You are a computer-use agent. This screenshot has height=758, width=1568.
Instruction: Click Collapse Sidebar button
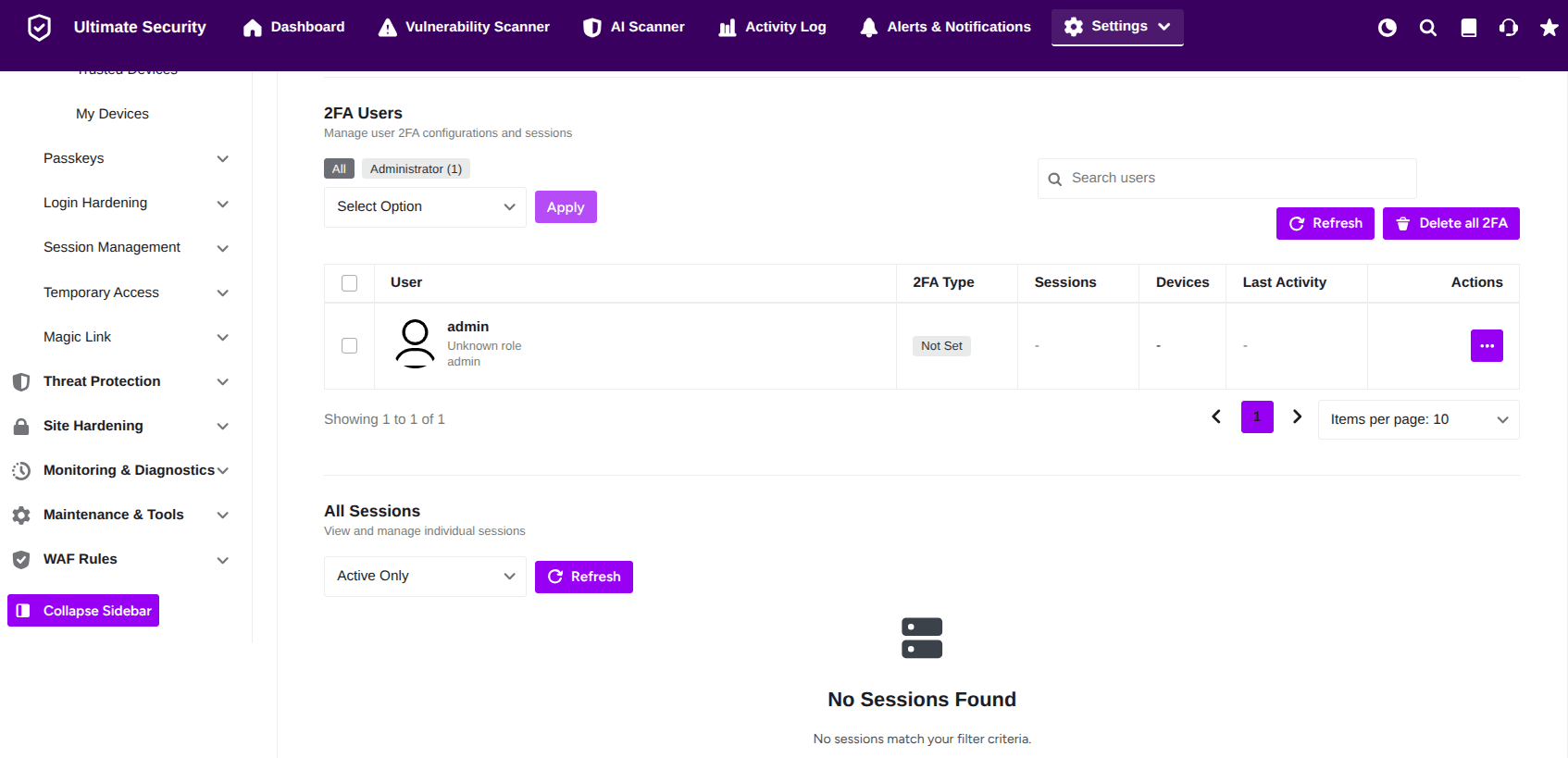[83, 611]
